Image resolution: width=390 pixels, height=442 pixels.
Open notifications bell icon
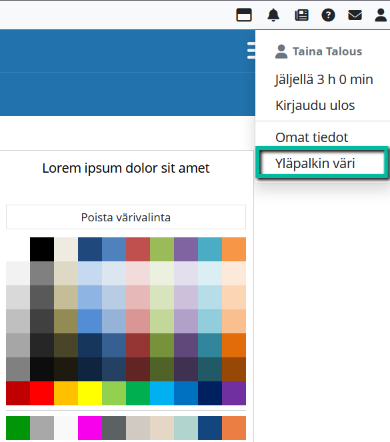coord(273,15)
